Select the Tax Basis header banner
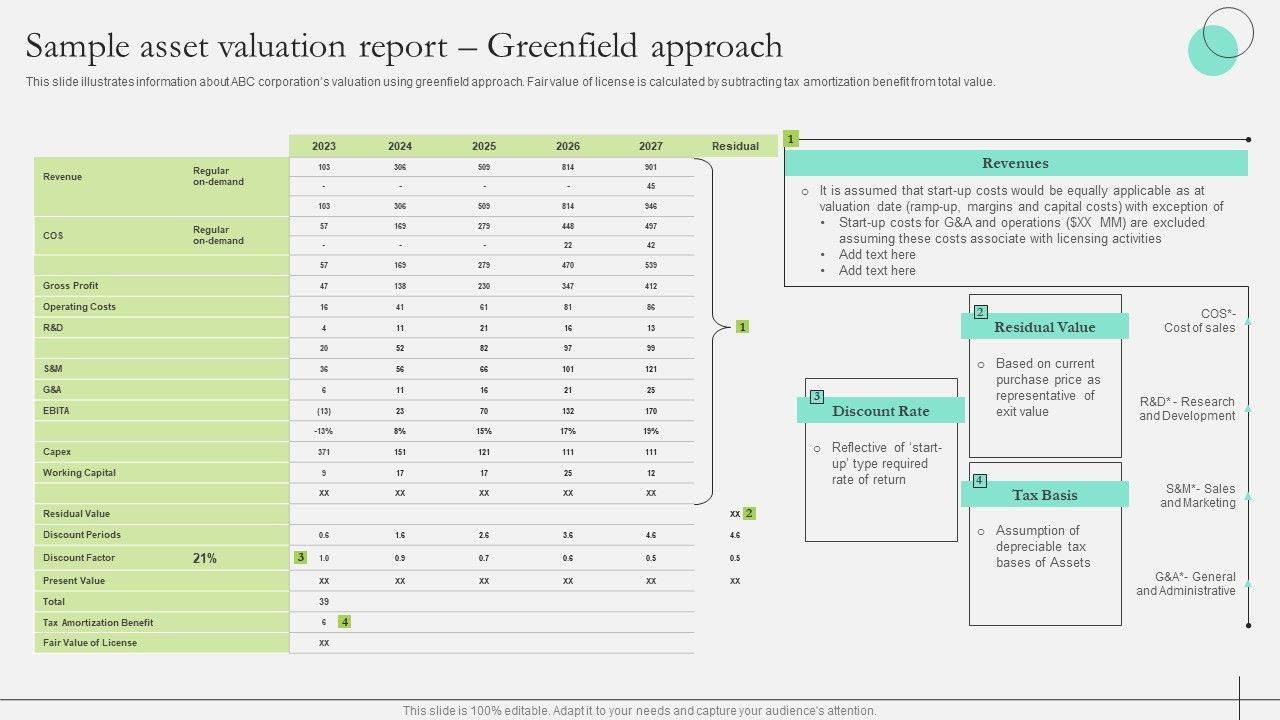This screenshot has height=720, width=1280. (x=1045, y=495)
